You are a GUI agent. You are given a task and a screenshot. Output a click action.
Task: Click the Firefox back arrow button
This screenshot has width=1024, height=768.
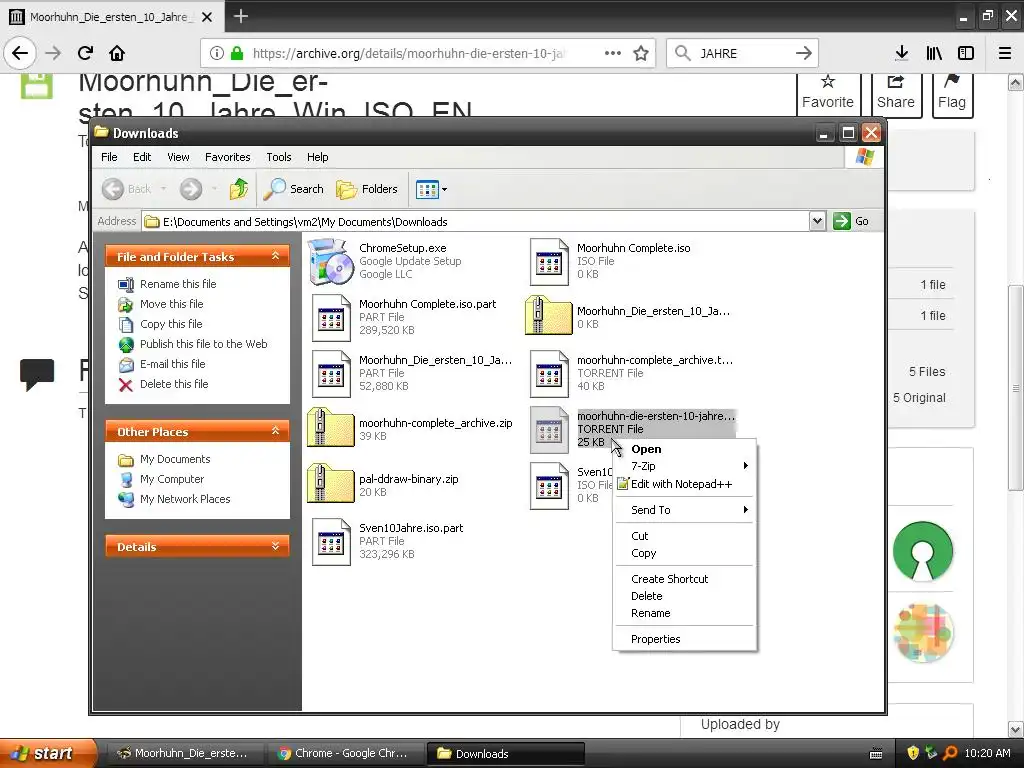[x=20, y=53]
